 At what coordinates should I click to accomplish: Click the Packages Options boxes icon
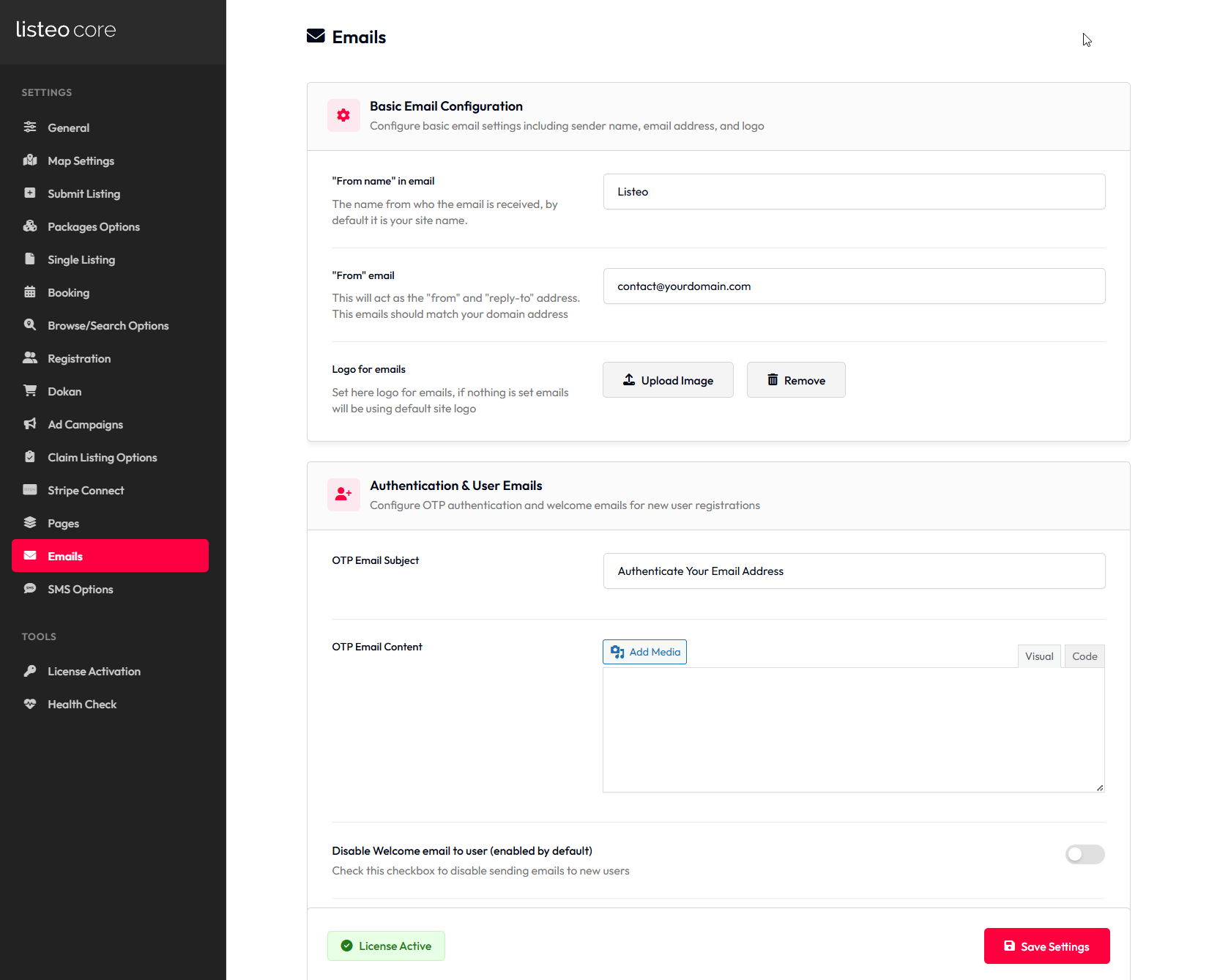click(x=30, y=226)
